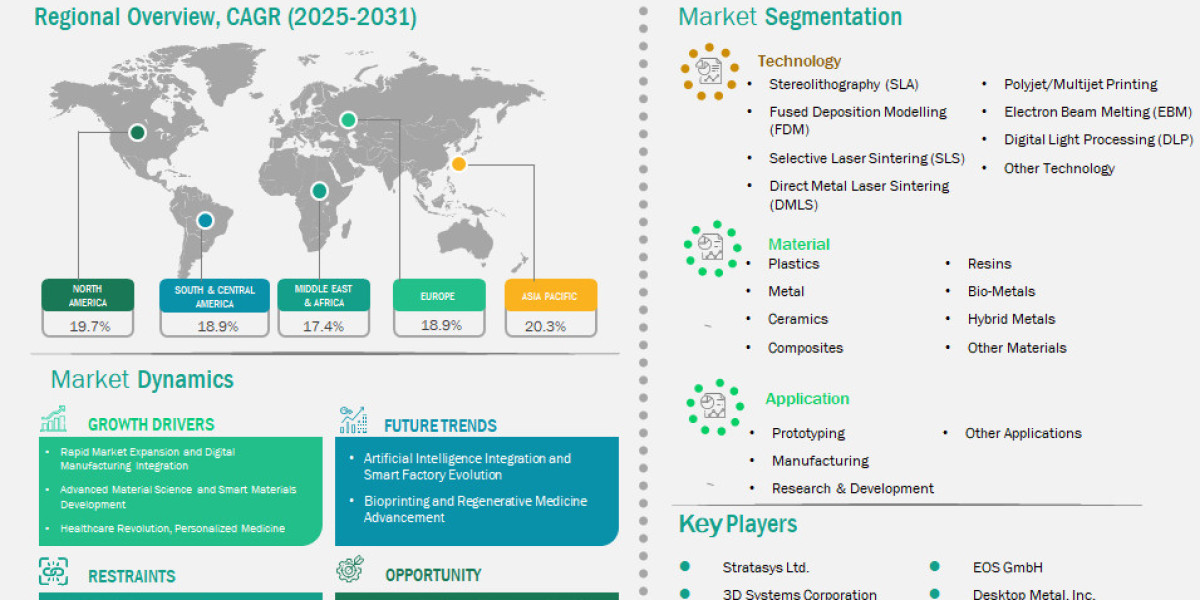This screenshot has height=600, width=1200.
Task: Click the South America map marker
Action: [205, 220]
